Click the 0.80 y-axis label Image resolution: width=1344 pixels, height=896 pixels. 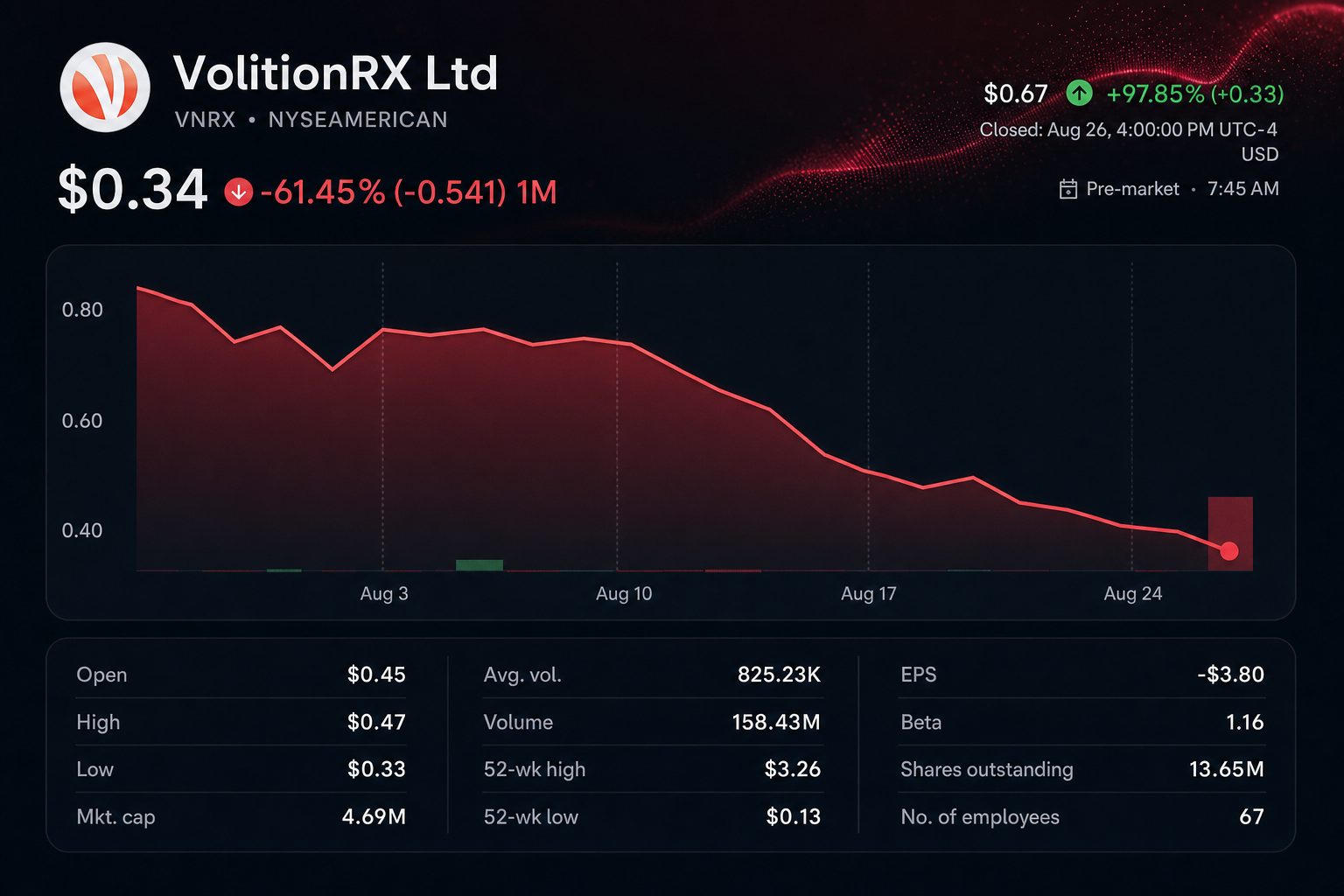[x=82, y=310]
